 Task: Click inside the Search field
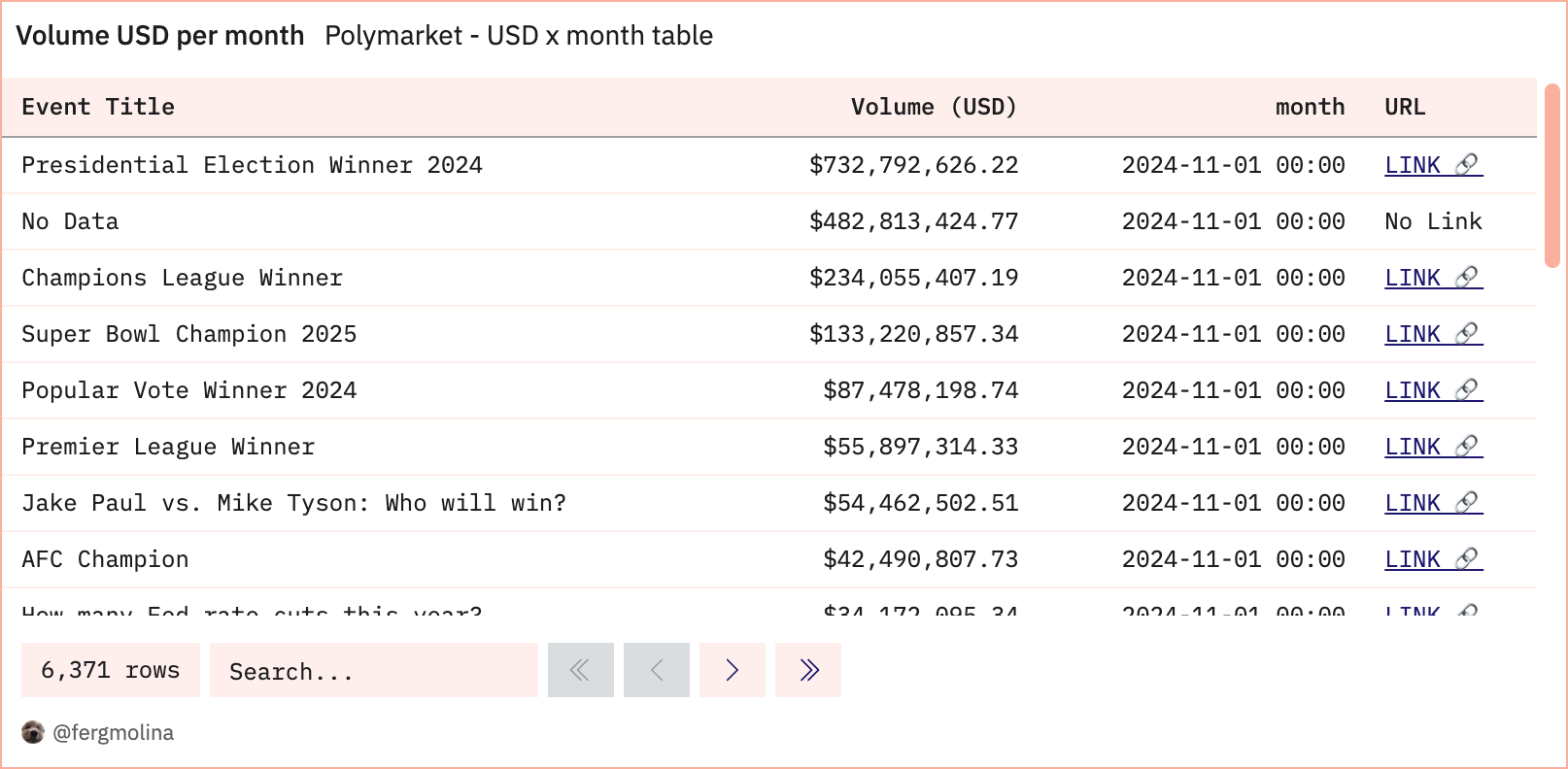coord(374,670)
